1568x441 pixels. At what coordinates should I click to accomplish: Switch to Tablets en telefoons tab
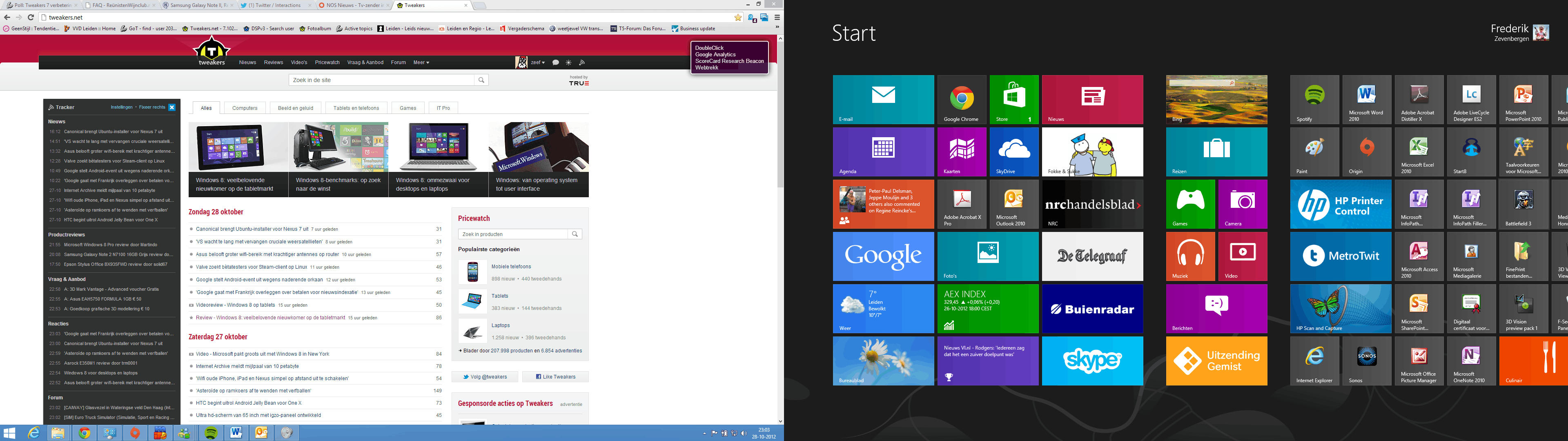[356, 108]
